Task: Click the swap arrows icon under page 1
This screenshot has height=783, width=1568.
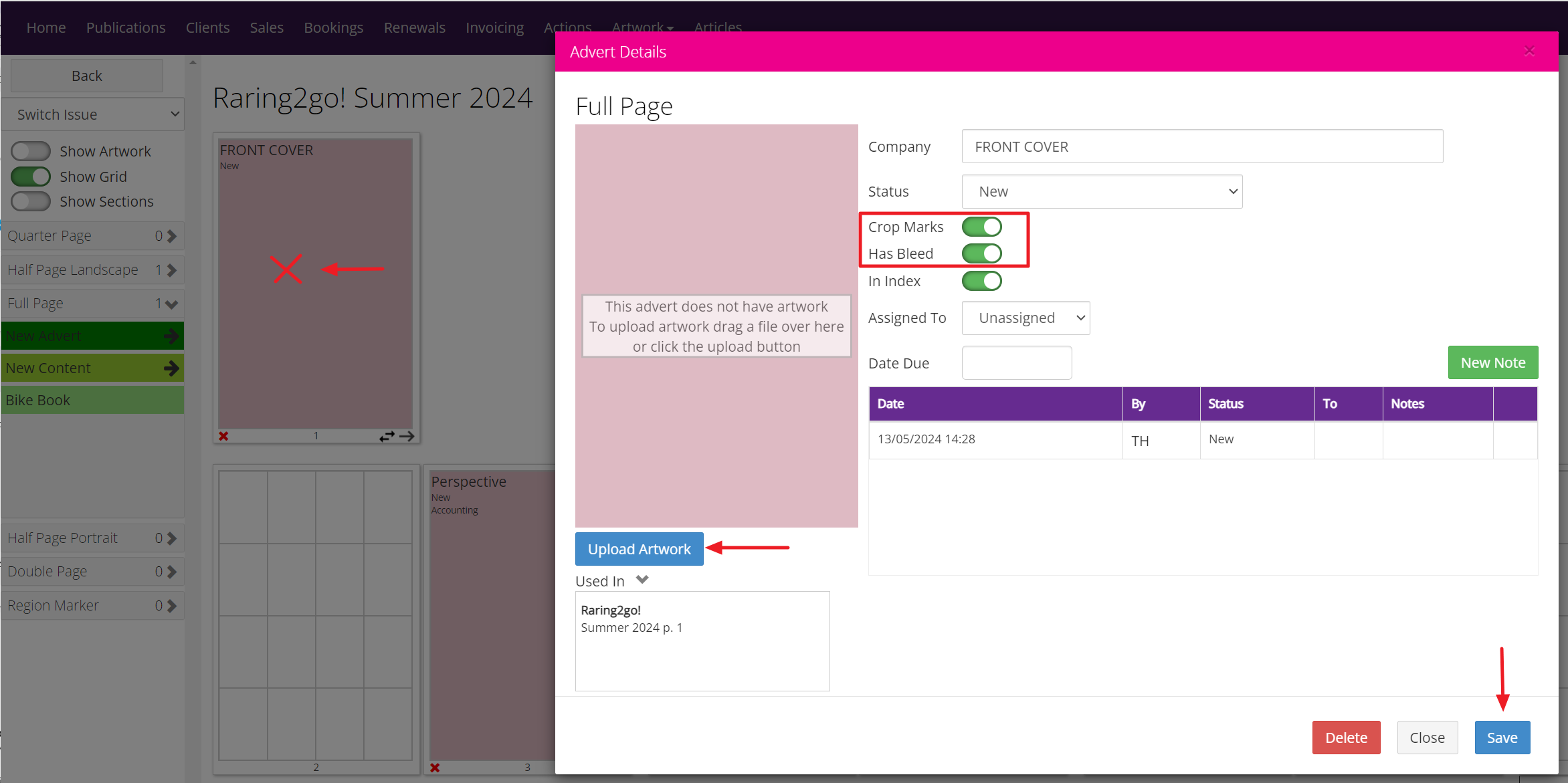Action: point(387,436)
